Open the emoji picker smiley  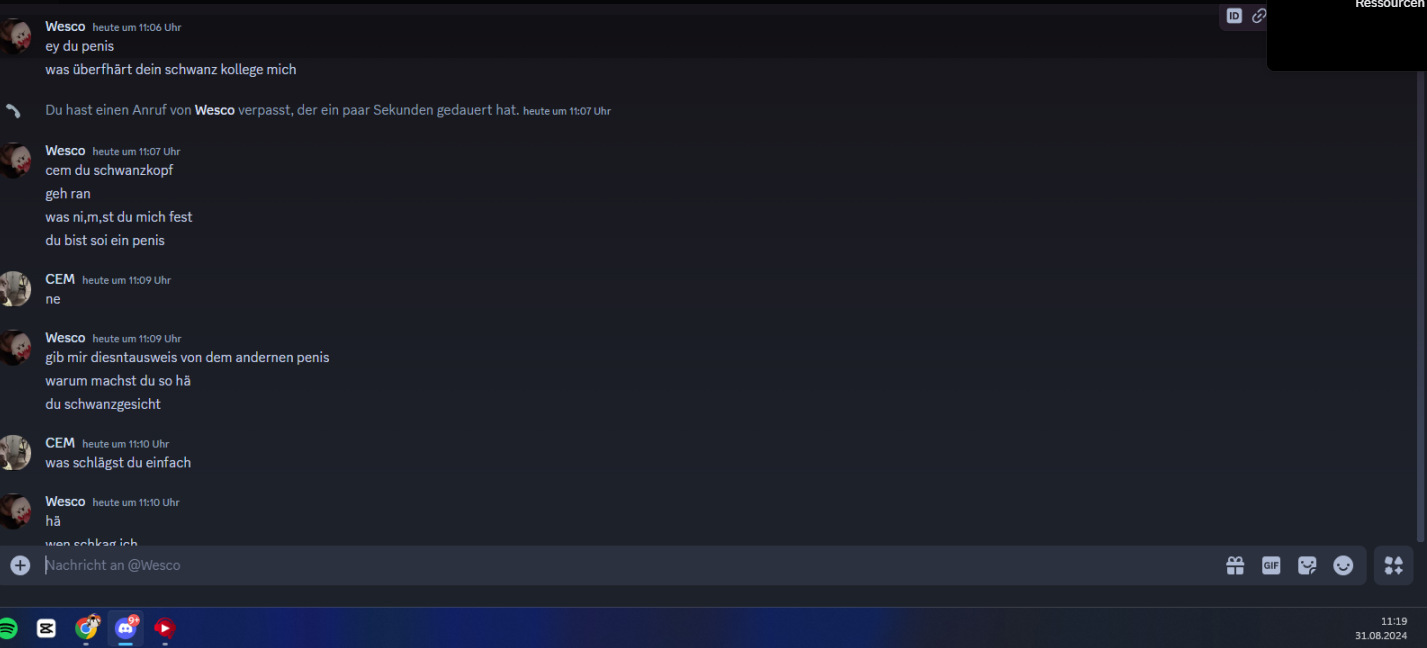(x=1343, y=565)
